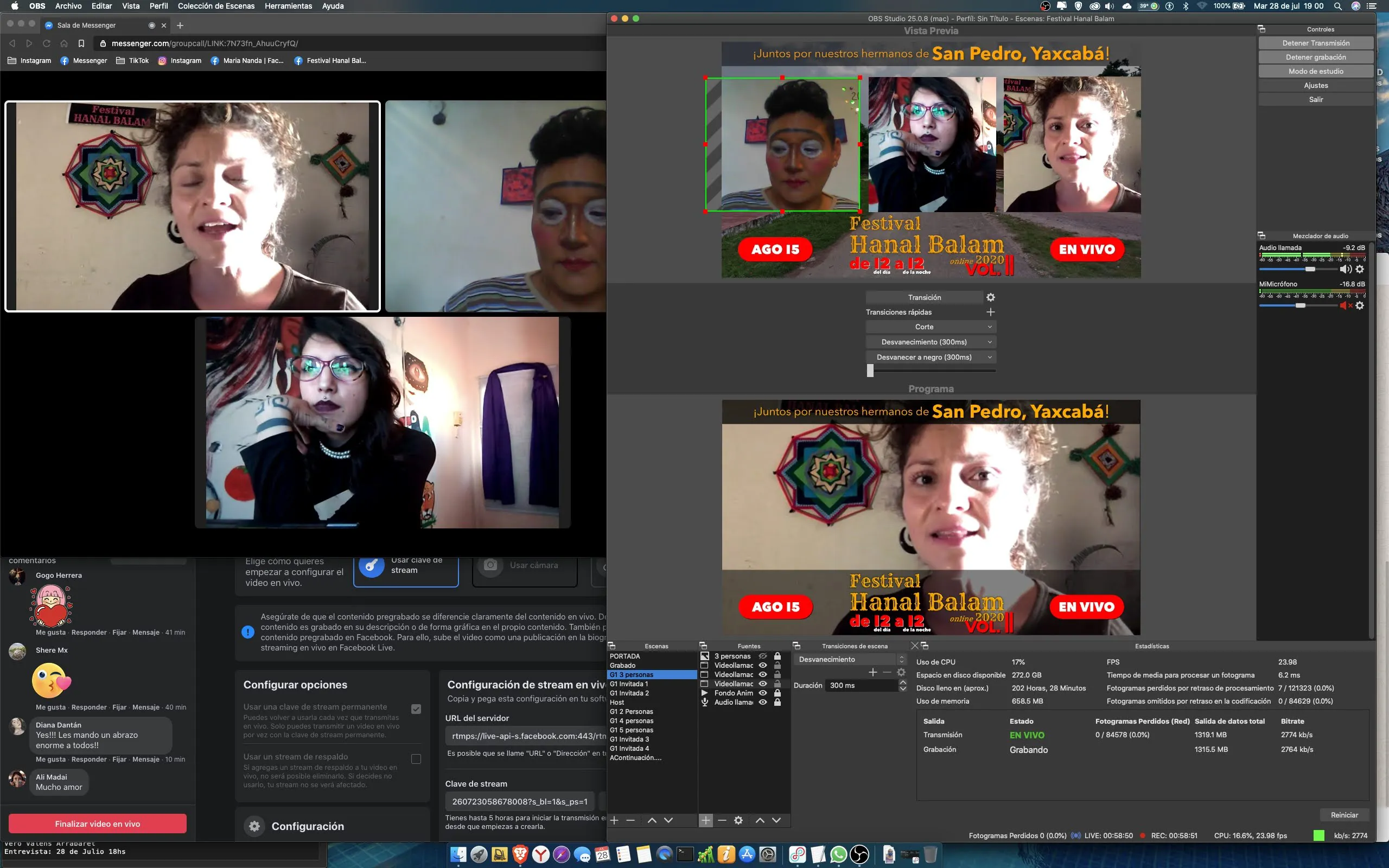Viewport: 1389px width, 868px height.
Task: Reload the Messenger browser page
Action: (47, 43)
